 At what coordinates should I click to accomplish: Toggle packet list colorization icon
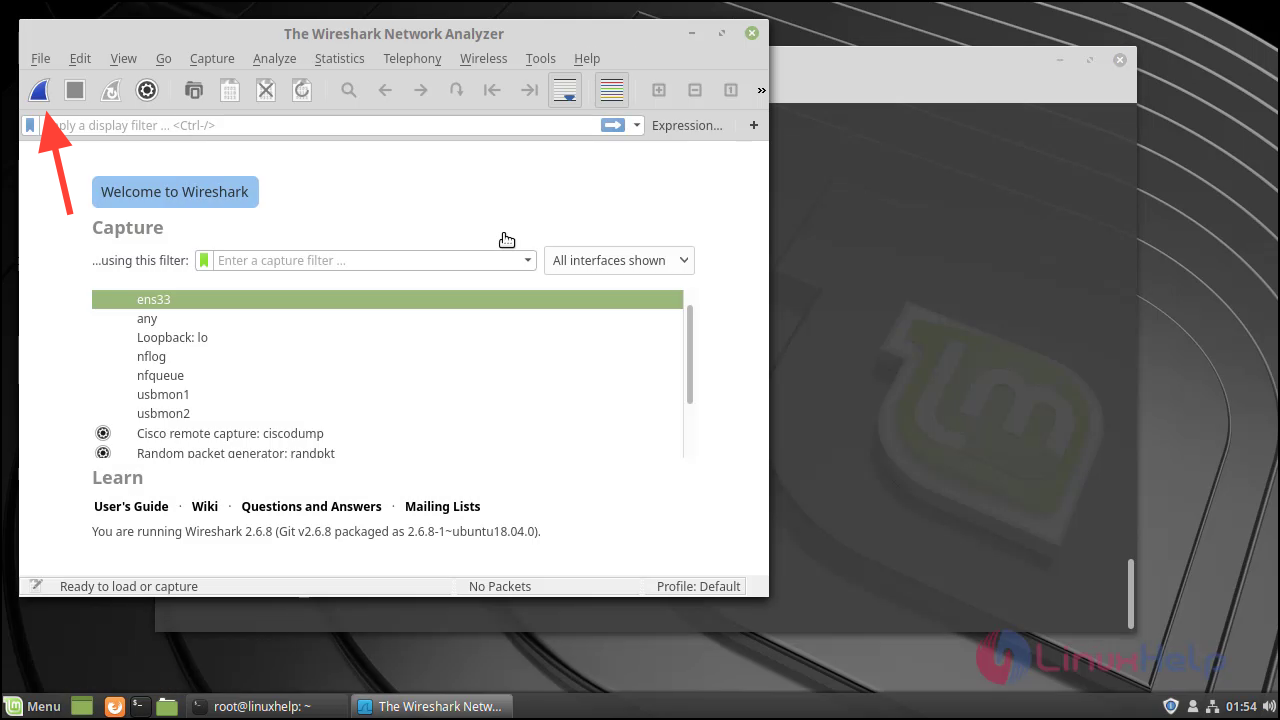[611, 90]
